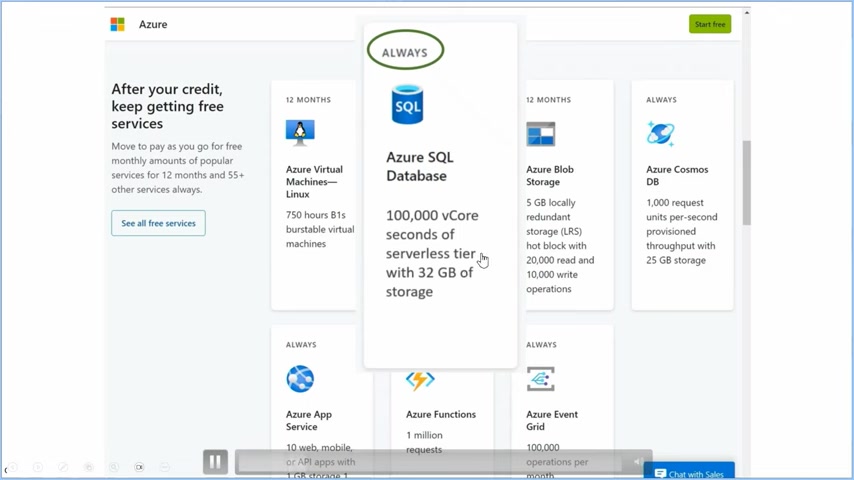Advance to next slide using slideshow arrow
This screenshot has height=480, width=854.
(38, 467)
